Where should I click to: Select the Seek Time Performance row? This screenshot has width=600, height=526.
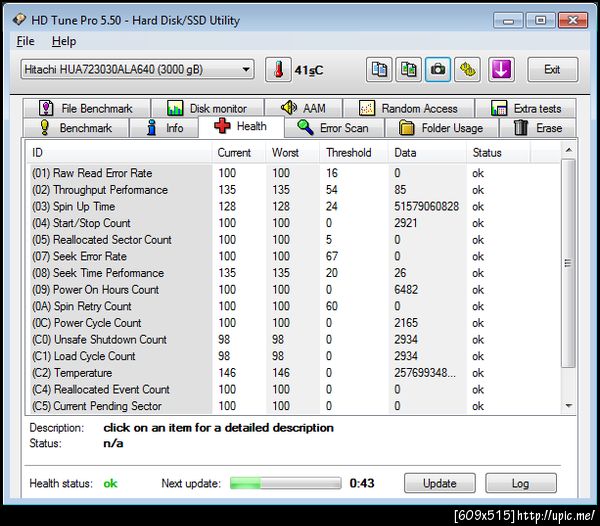[x=294, y=273]
